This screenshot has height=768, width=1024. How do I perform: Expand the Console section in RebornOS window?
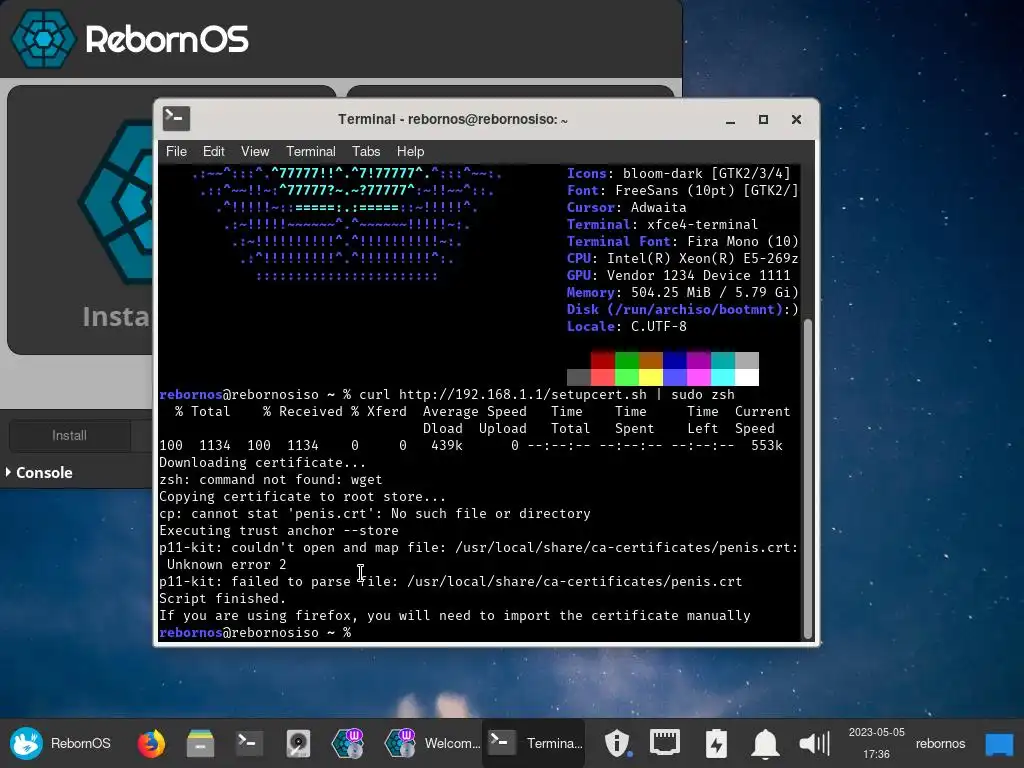coord(39,472)
